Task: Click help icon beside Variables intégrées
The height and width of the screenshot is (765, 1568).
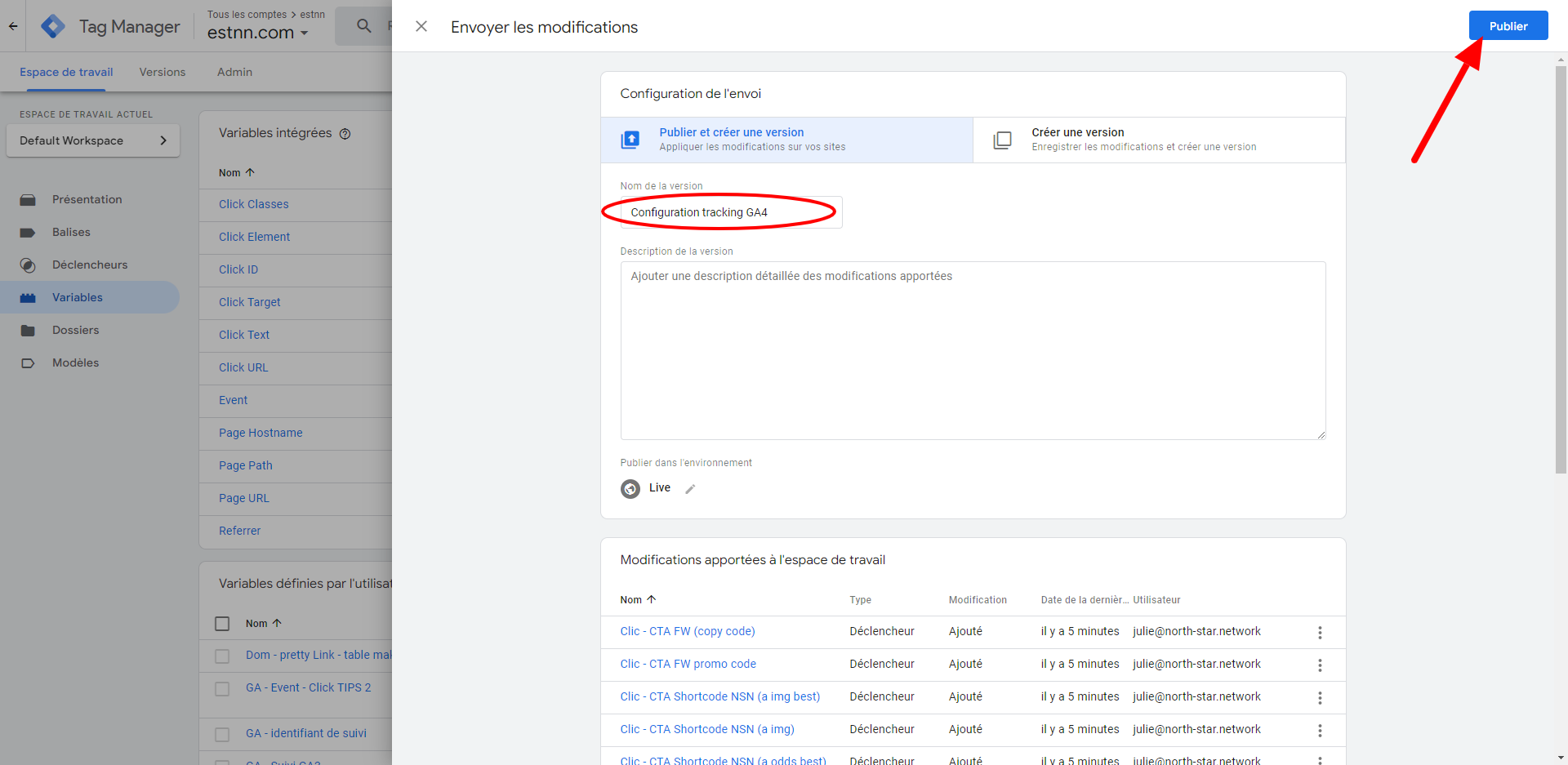Action: click(x=345, y=134)
